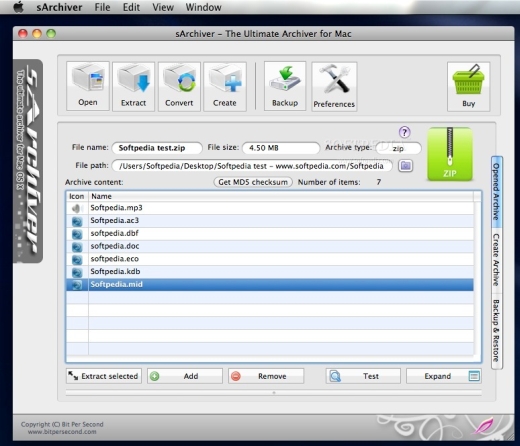Open the View menu
This screenshot has height=446, width=520.
coord(163,7)
